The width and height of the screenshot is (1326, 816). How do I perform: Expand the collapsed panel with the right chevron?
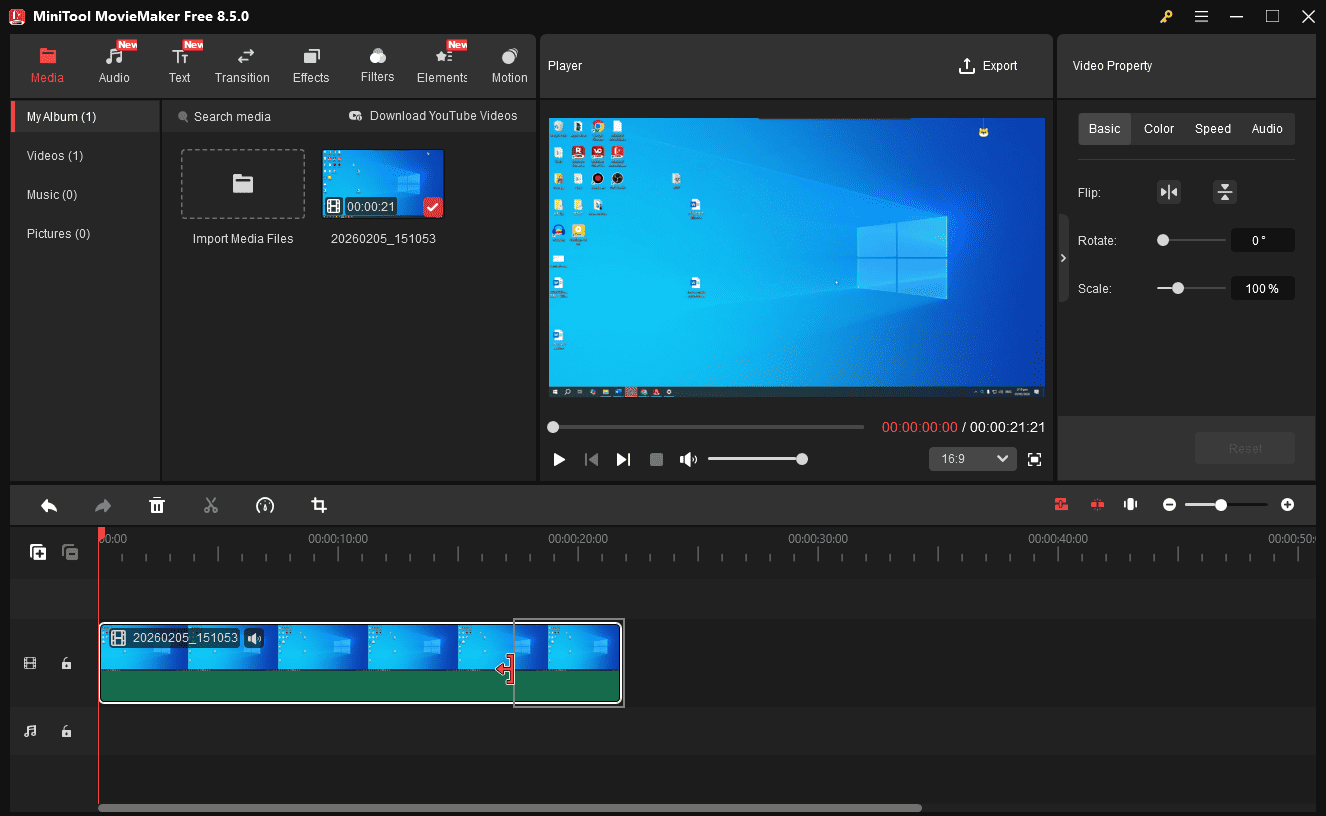1063,257
